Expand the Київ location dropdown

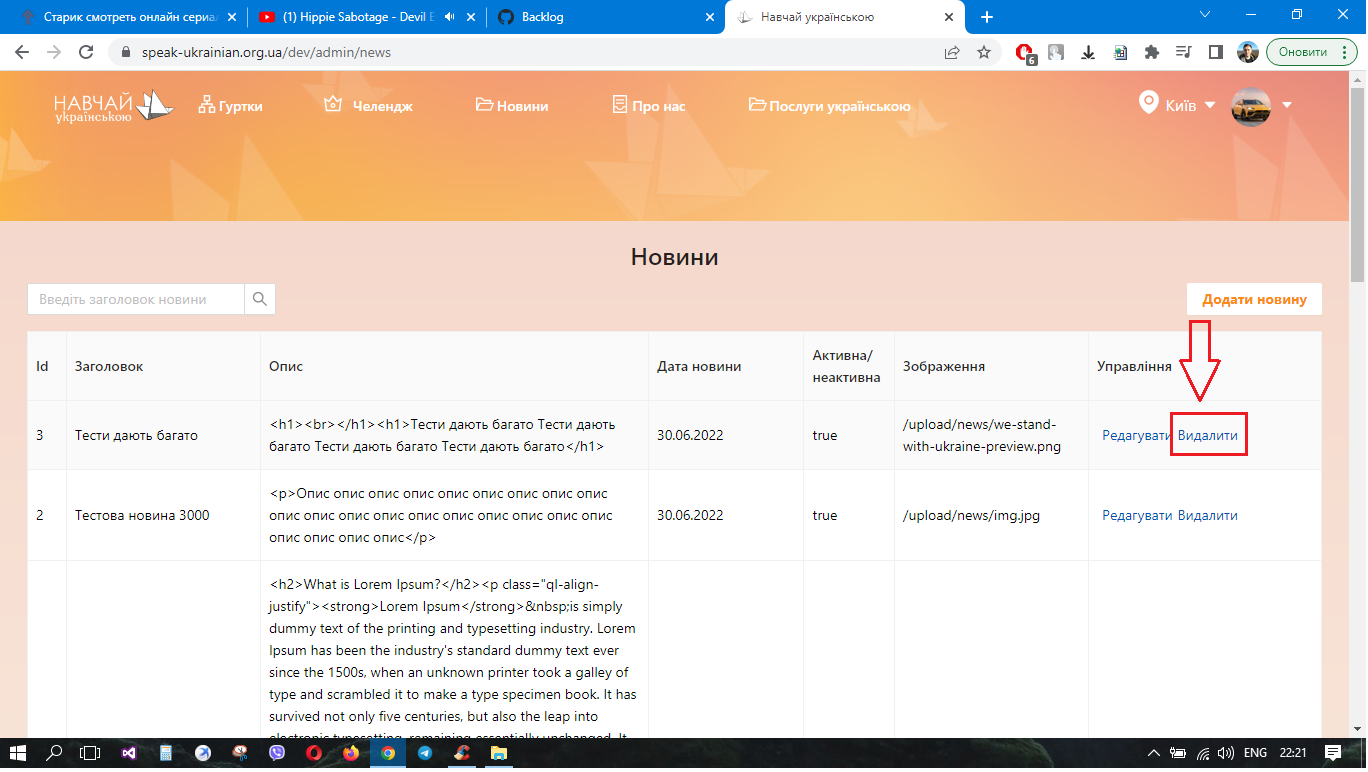pos(1210,103)
